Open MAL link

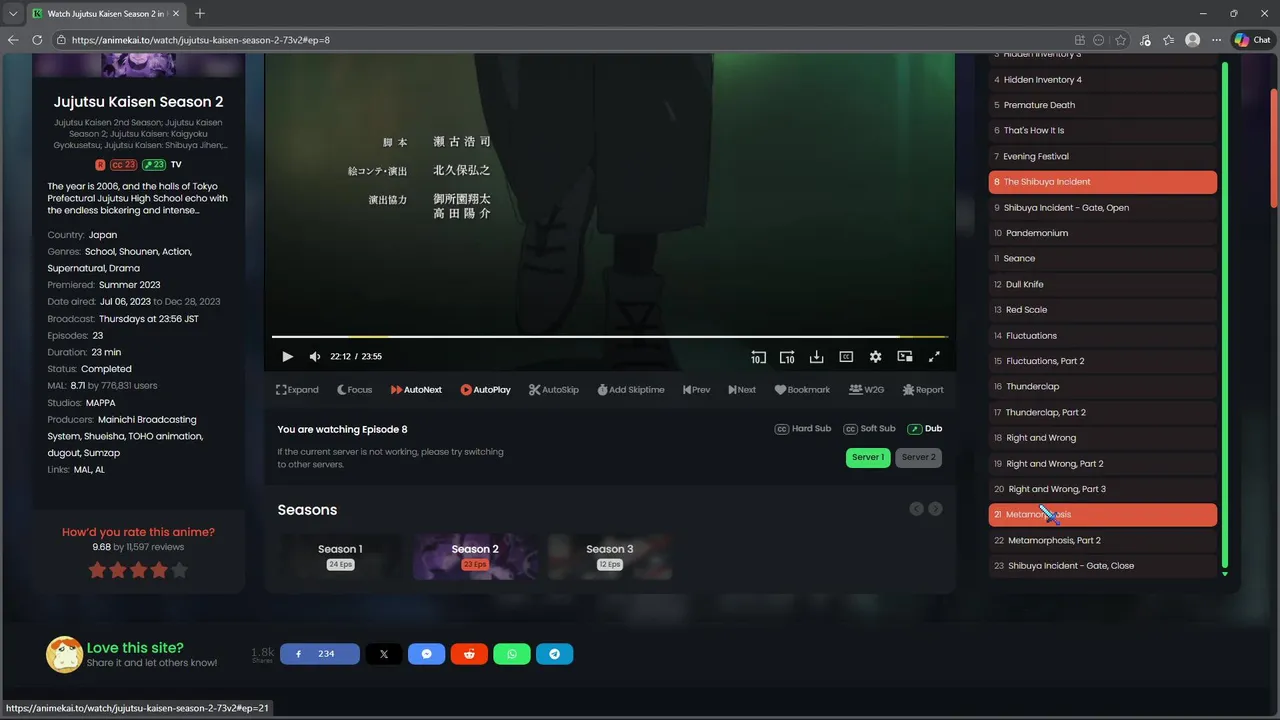pyautogui.click(x=83, y=470)
